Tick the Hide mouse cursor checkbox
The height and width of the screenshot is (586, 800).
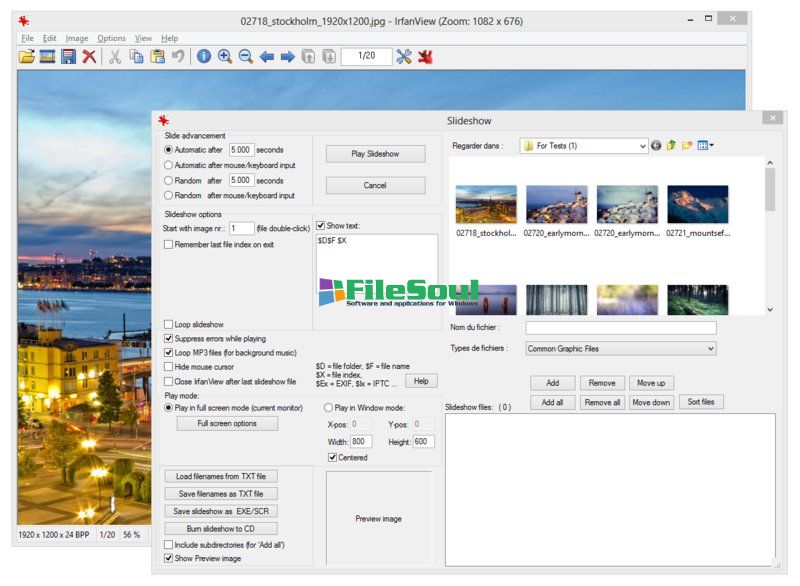point(168,367)
